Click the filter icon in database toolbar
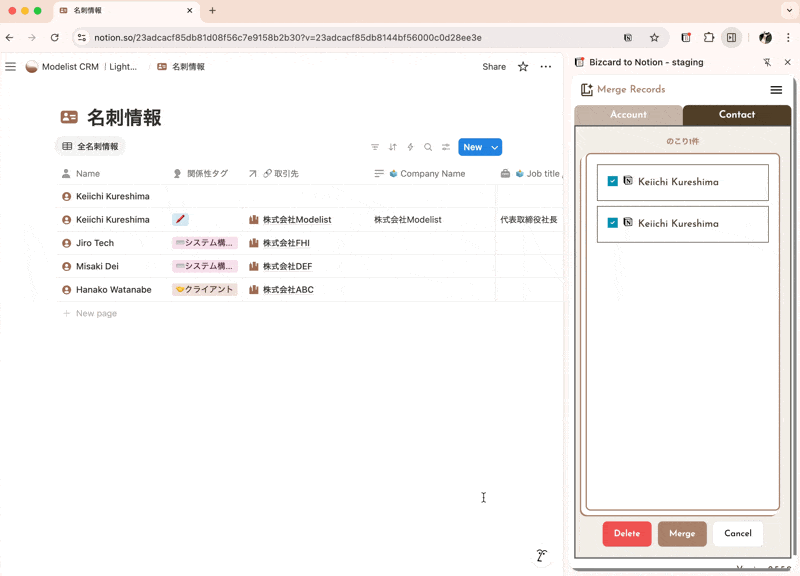 pyautogui.click(x=375, y=147)
